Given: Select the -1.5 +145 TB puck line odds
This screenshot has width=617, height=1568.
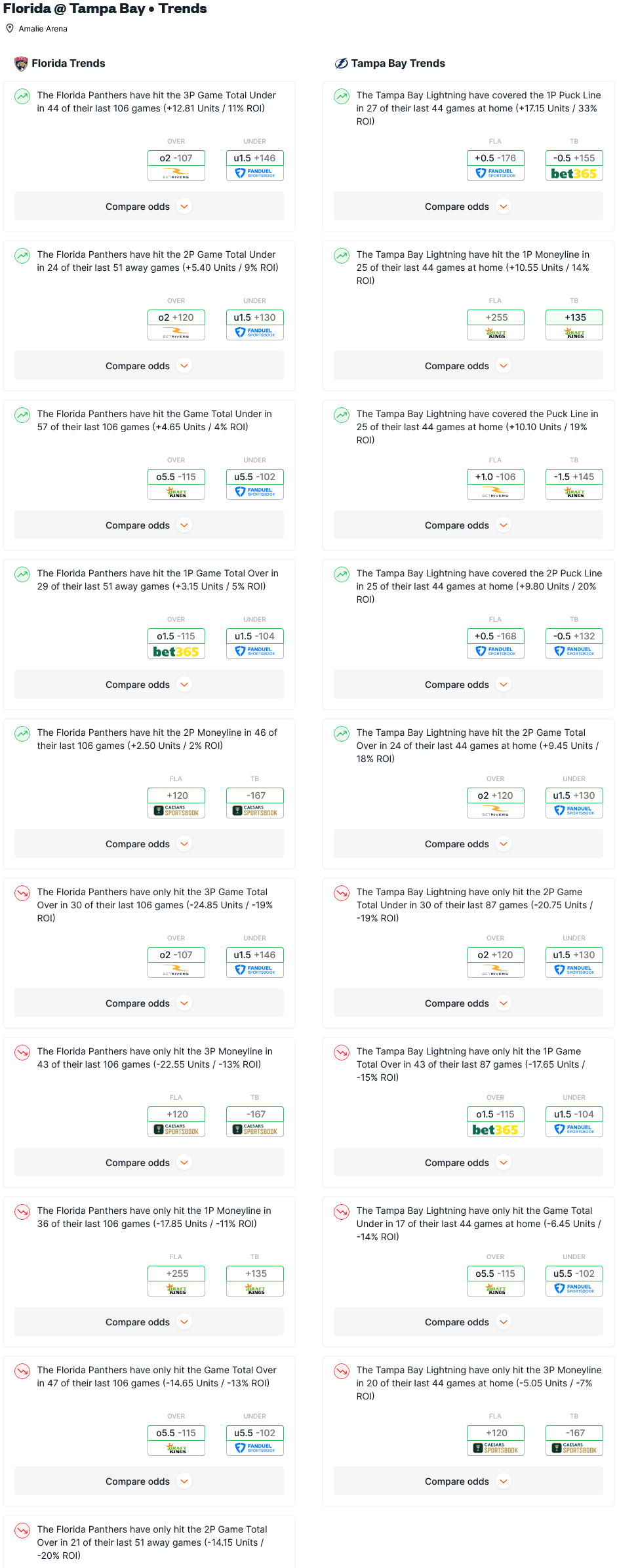Looking at the screenshot, I should point(574,477).
